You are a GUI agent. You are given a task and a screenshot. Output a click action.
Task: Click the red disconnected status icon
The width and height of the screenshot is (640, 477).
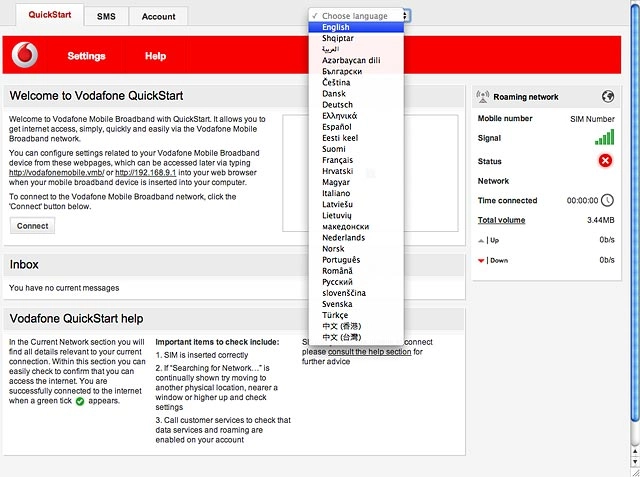pyautogui.click(x=605, y=161)
